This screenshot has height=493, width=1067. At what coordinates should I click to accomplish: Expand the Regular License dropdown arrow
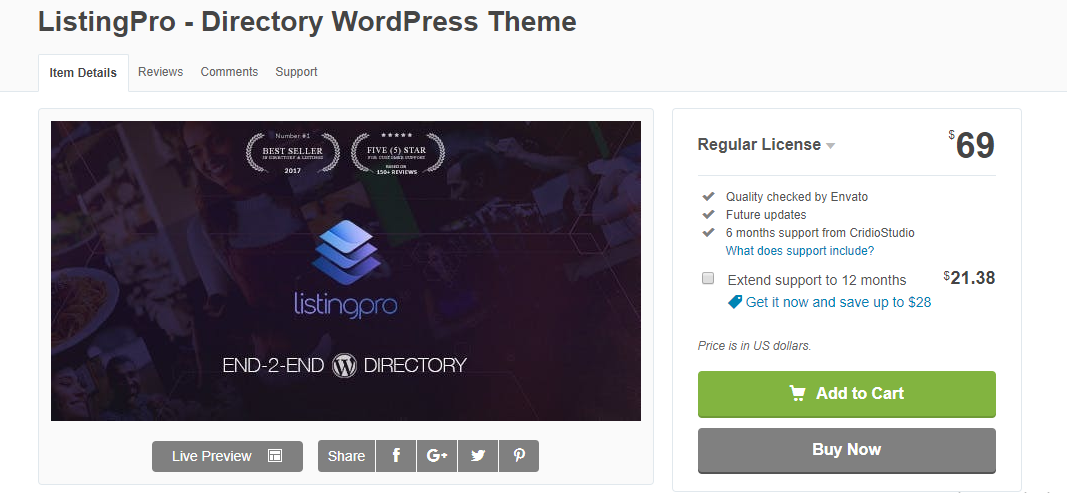tap(830, 146)
